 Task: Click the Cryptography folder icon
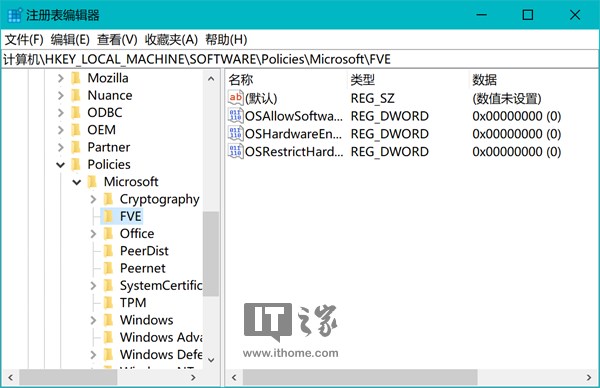point(109,199)
